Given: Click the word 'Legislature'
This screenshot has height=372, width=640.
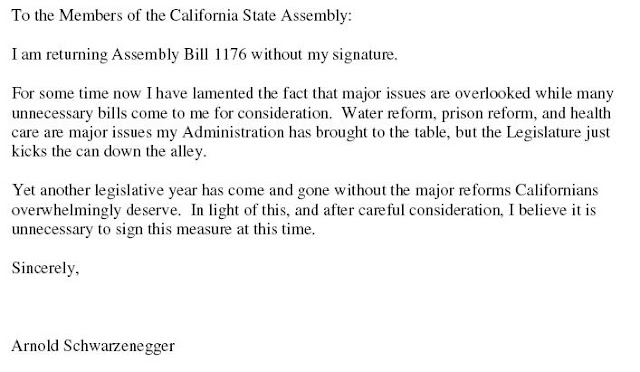Looking at the screenshot, I should click(x=544, y=133).
